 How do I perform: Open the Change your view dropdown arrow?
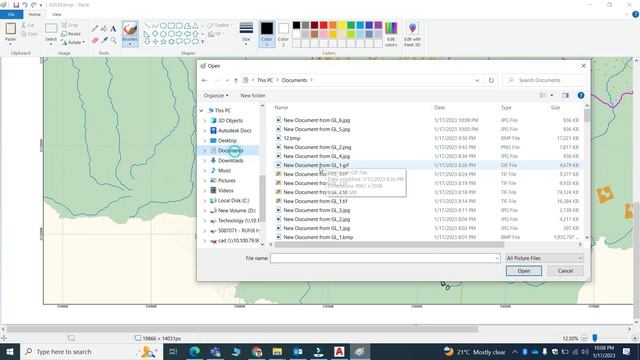click(x=552, y=96)
